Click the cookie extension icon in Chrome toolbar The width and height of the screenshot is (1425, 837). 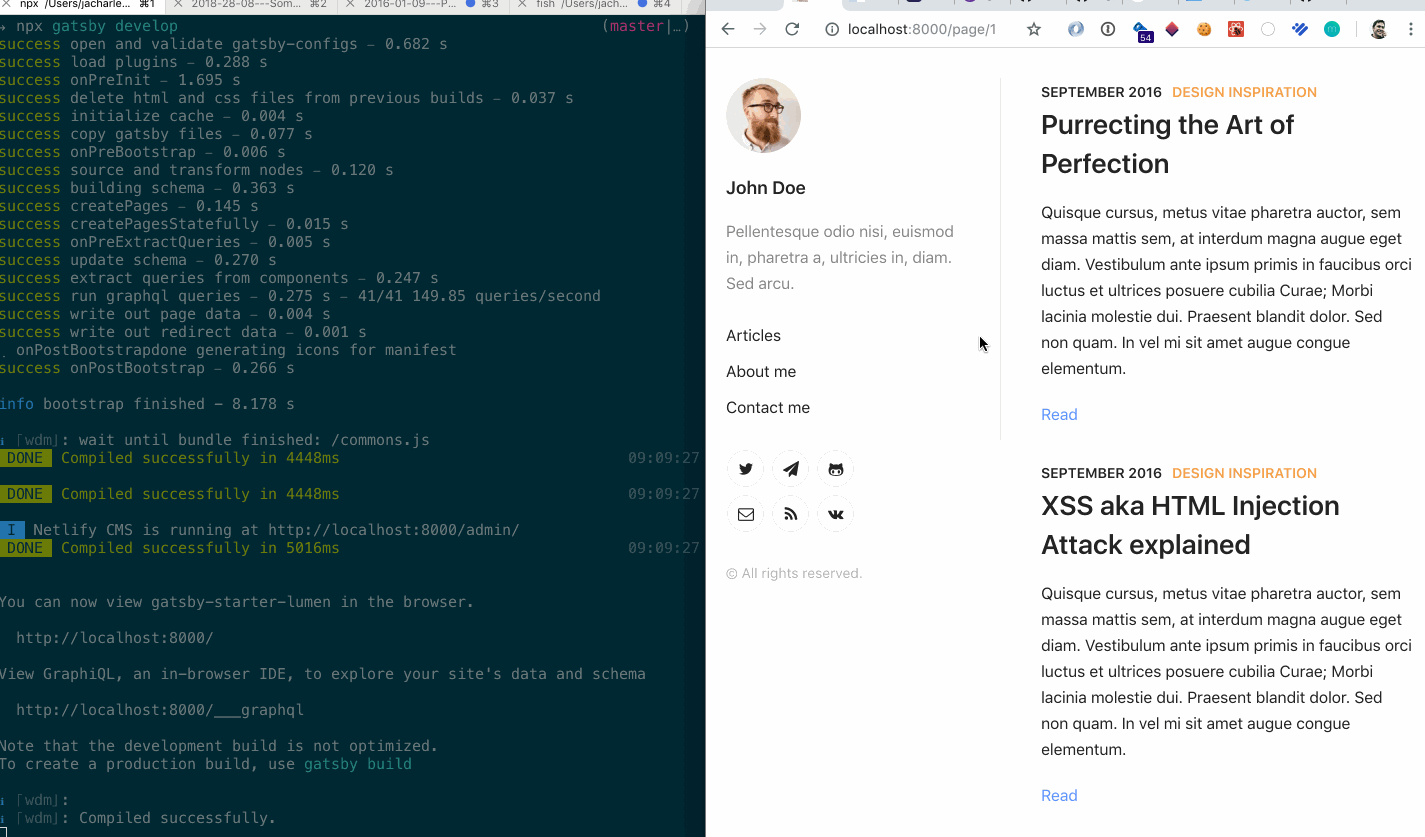(1204, 30)
